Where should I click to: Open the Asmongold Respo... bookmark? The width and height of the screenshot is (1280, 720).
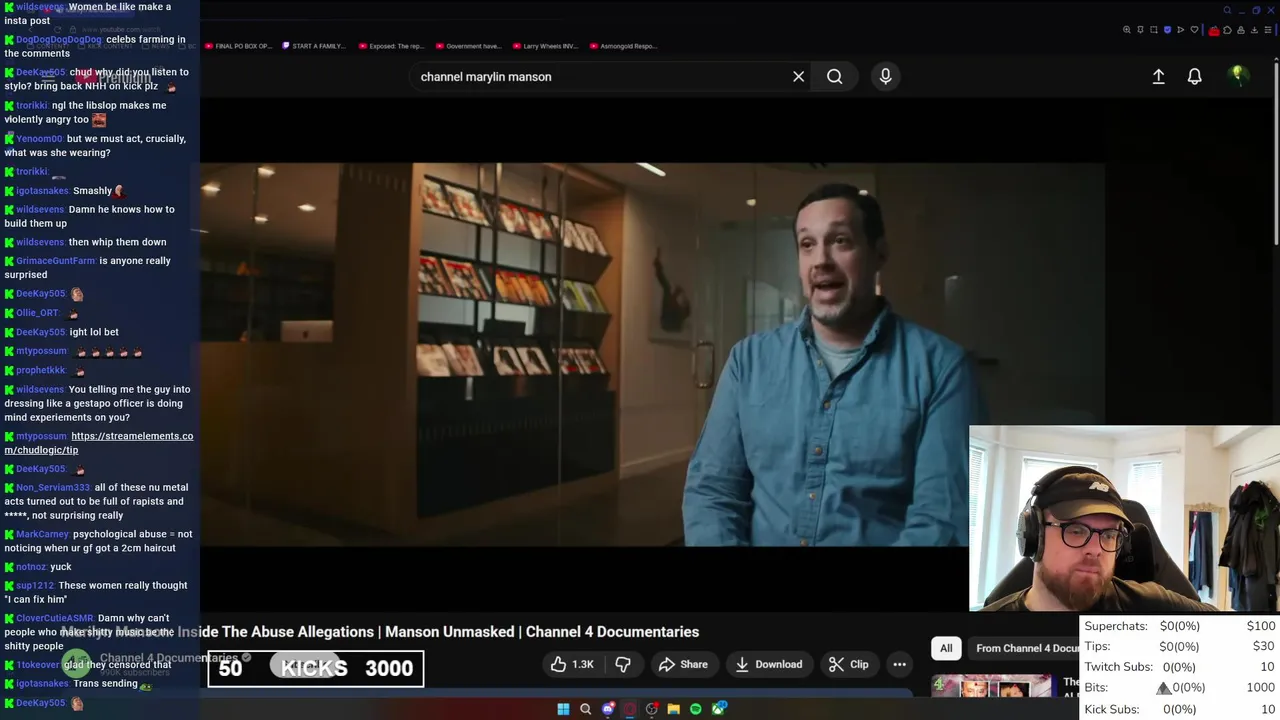pyautogui.click(x=623, y=46)
